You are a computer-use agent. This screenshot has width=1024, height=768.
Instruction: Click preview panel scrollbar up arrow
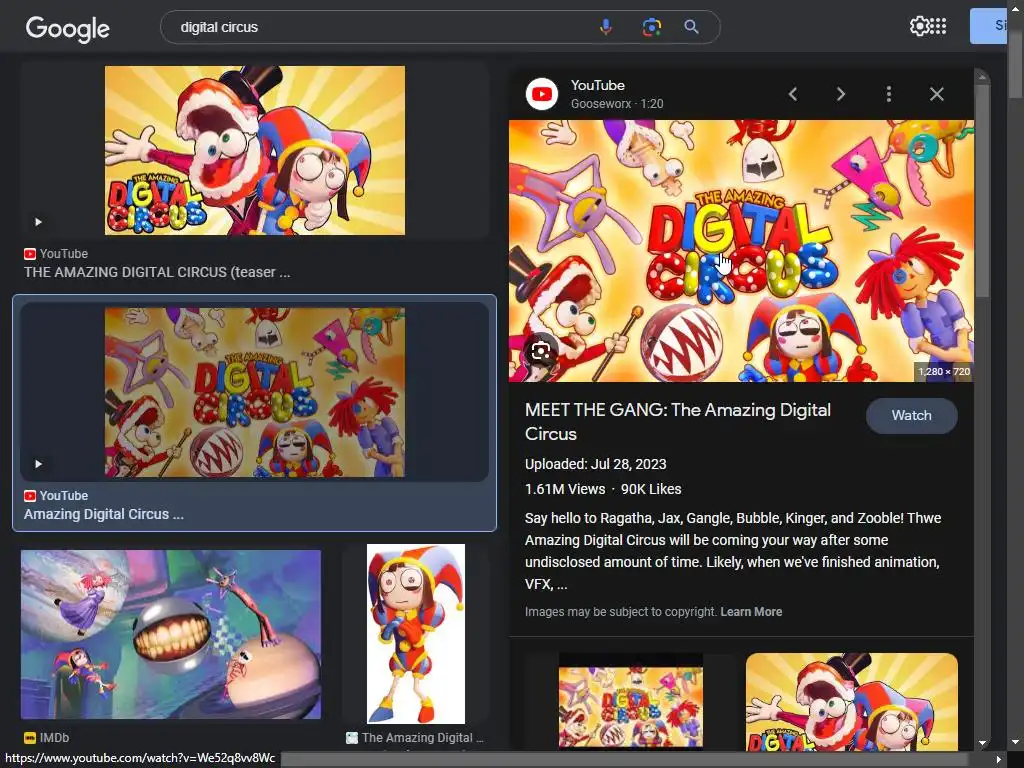(x=982, y=77)
